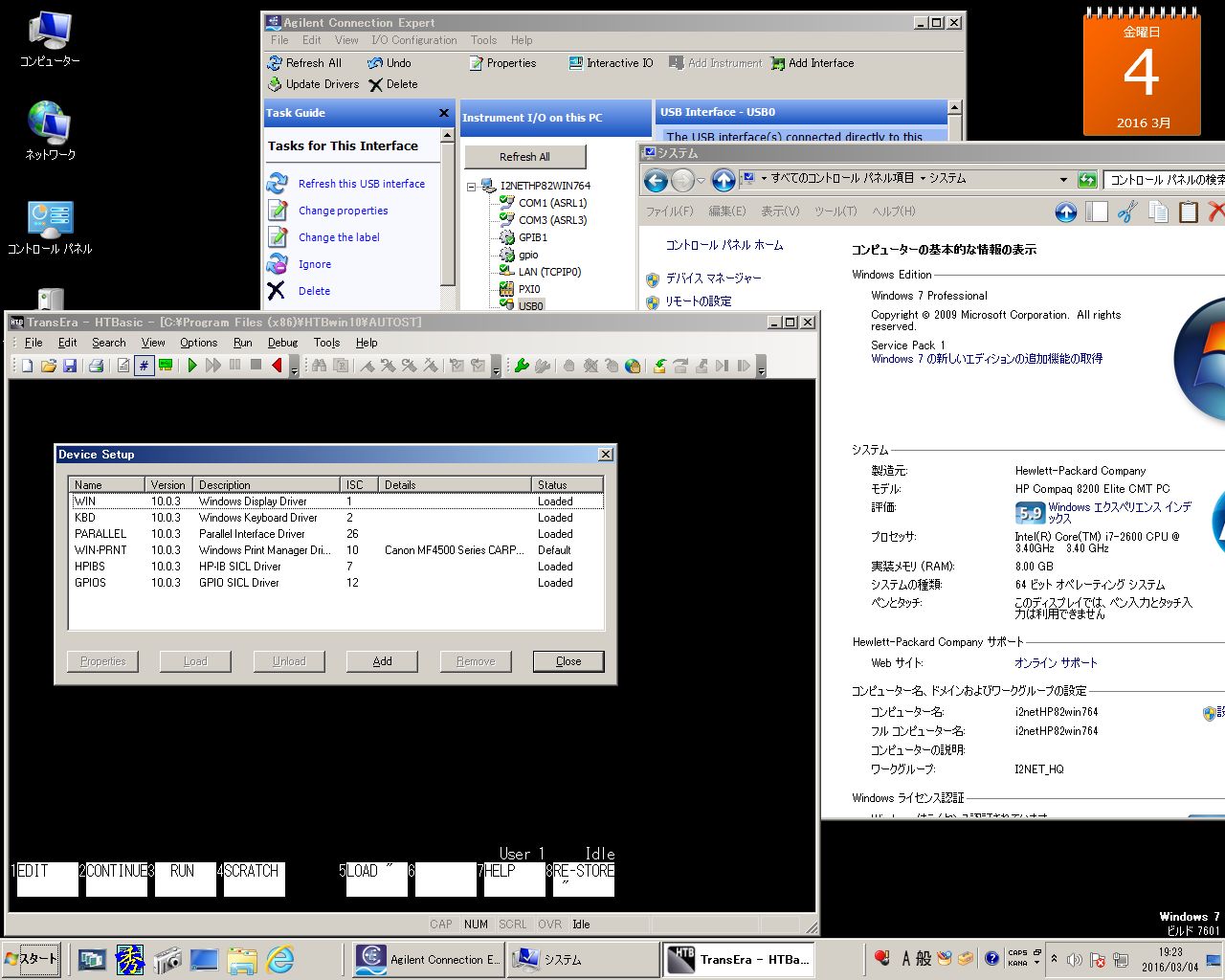Collapse the I2NETHP82WIN764 tree node

pos(471,186)
